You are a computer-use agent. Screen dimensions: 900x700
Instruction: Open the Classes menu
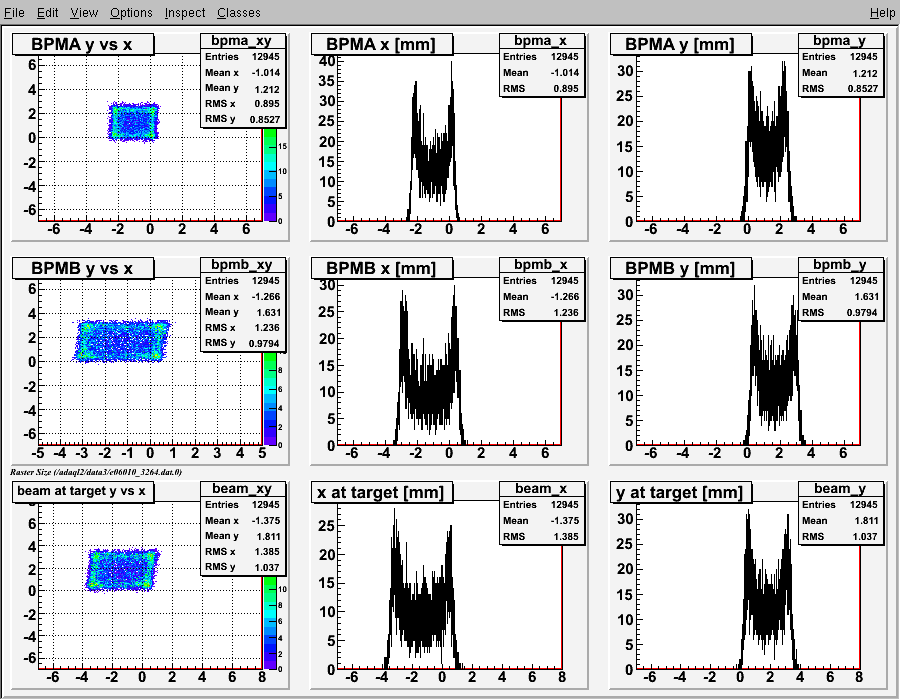pyautogui.click(x=238, y=13)
